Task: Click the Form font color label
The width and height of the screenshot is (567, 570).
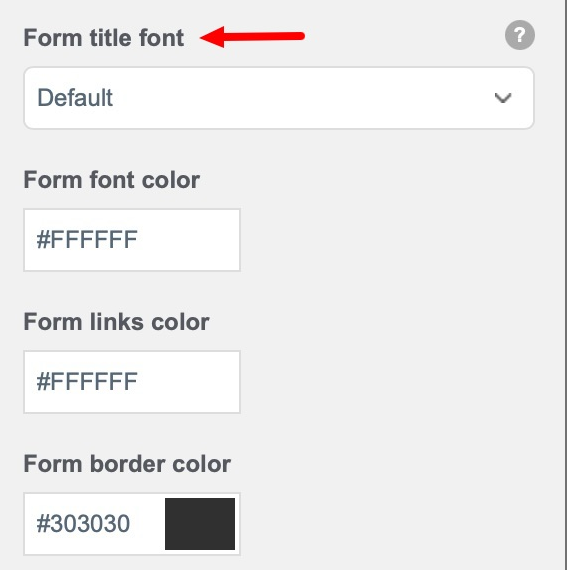Action: (x=112, y=180)
